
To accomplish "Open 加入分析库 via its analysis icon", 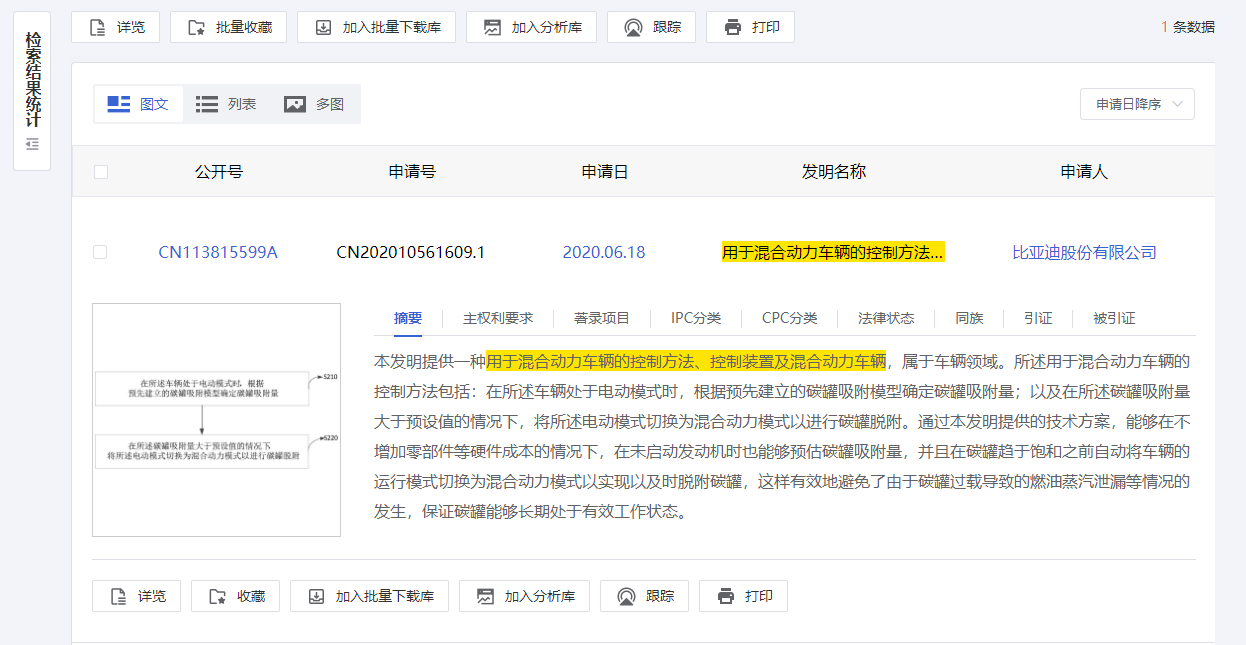I will tap(492, 26).
